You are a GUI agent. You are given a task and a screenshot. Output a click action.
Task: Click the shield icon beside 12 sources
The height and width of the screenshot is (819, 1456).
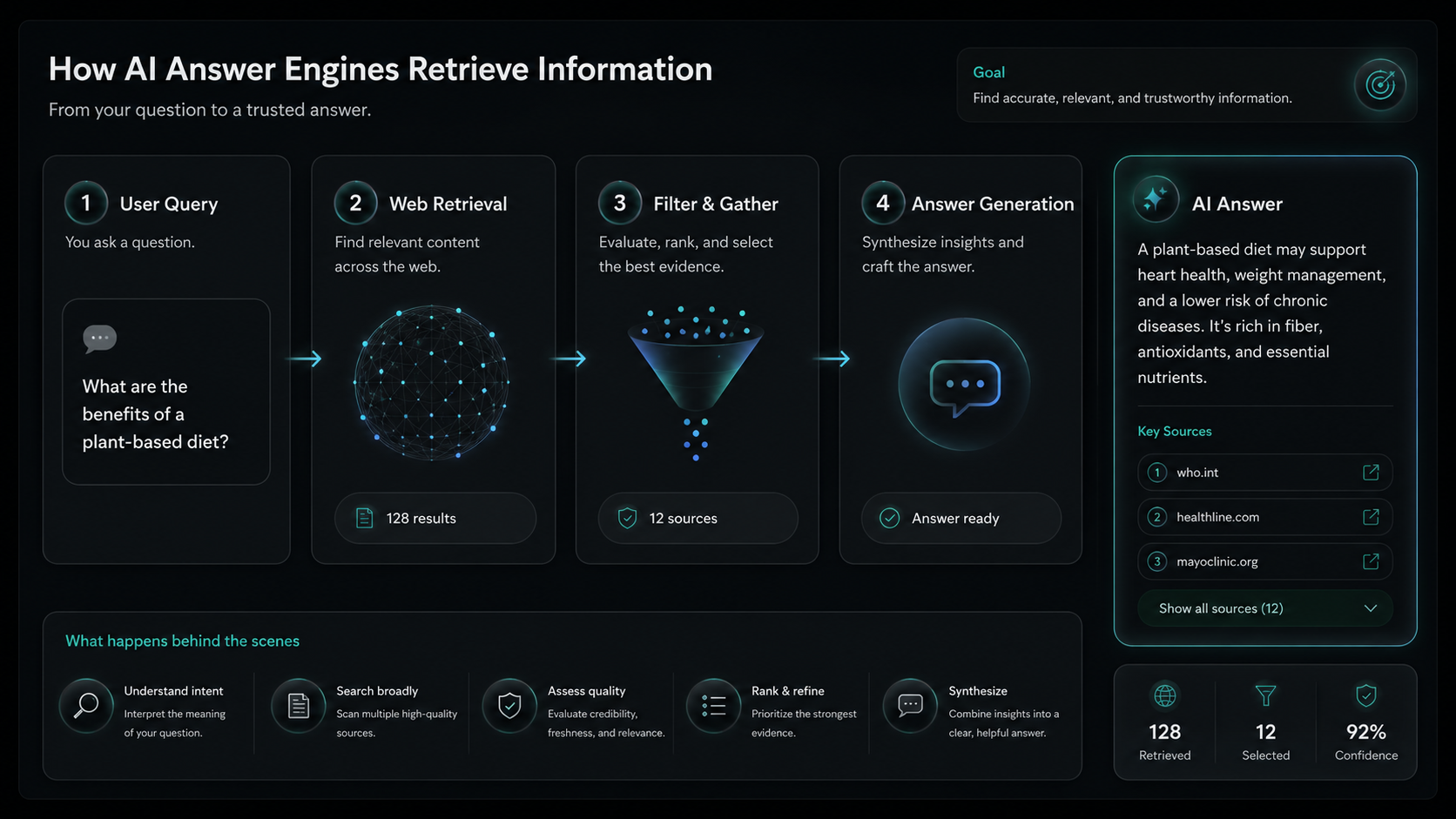pyautogui.click(x=627, y=518)
